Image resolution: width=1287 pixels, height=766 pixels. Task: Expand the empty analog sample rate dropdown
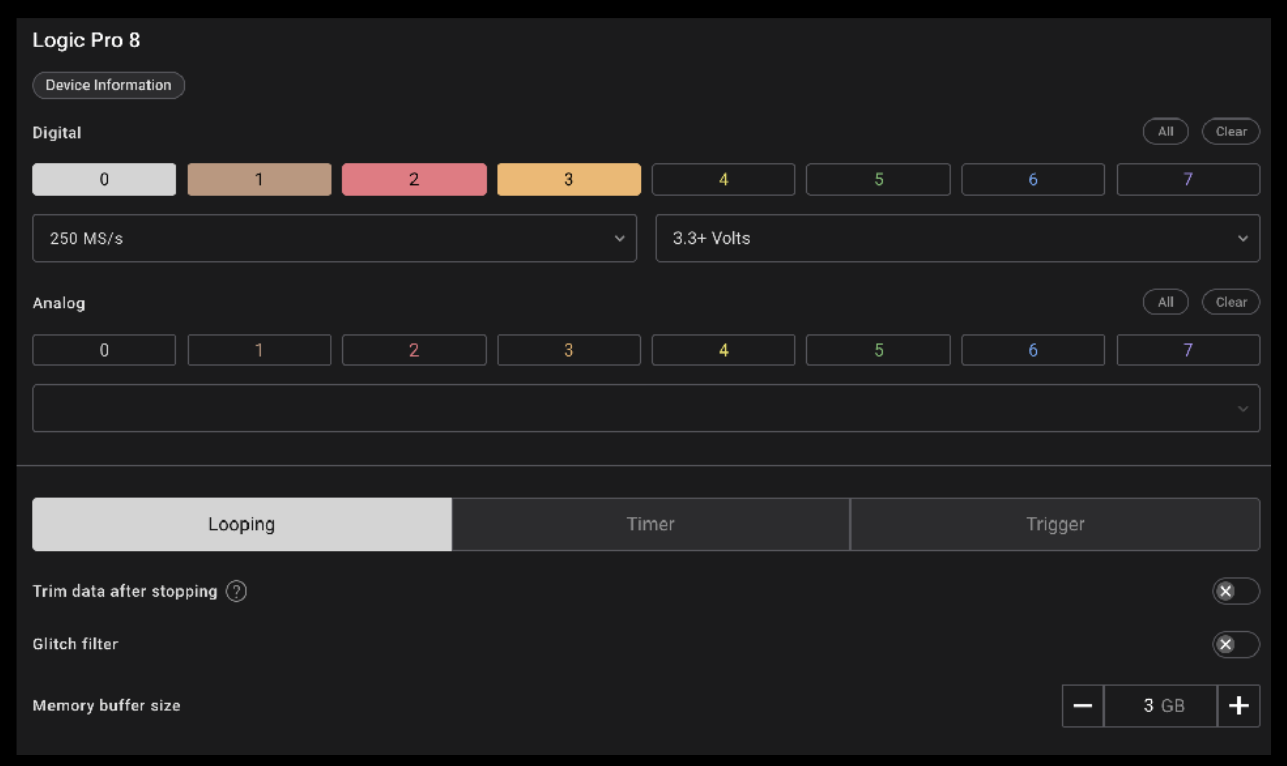tap(645, 408)
